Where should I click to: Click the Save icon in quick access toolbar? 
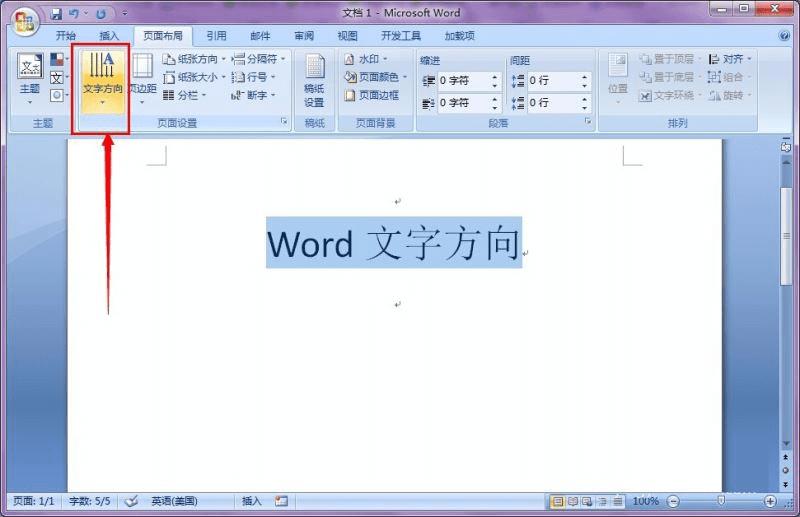point(57,14)
